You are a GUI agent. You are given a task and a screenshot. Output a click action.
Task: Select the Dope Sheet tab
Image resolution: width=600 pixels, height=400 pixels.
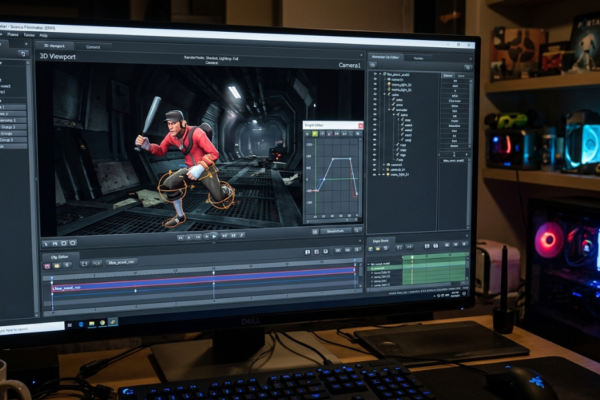381,240
